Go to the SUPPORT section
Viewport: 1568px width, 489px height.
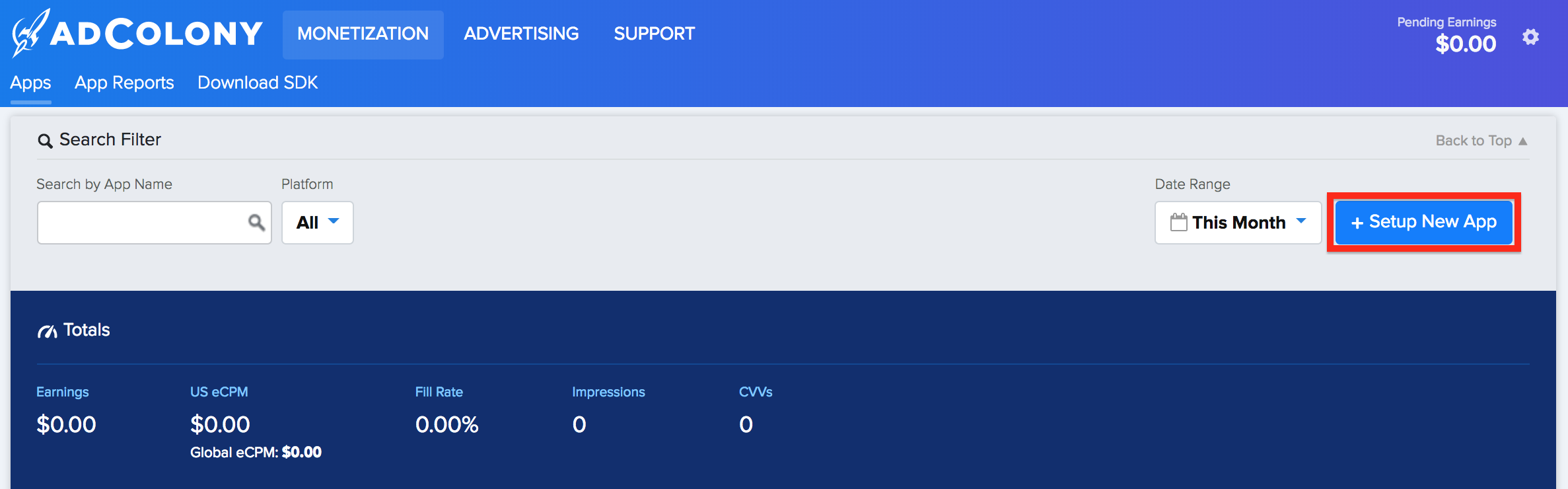(x=654, y=34)
